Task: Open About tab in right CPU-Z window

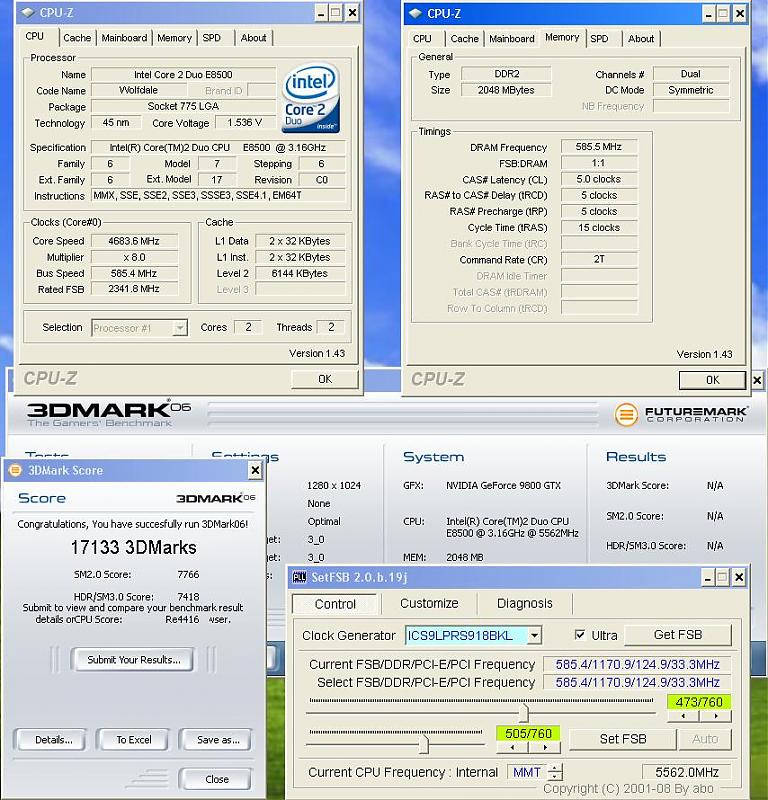Action: pyautogui.click(x=641, y=39)
